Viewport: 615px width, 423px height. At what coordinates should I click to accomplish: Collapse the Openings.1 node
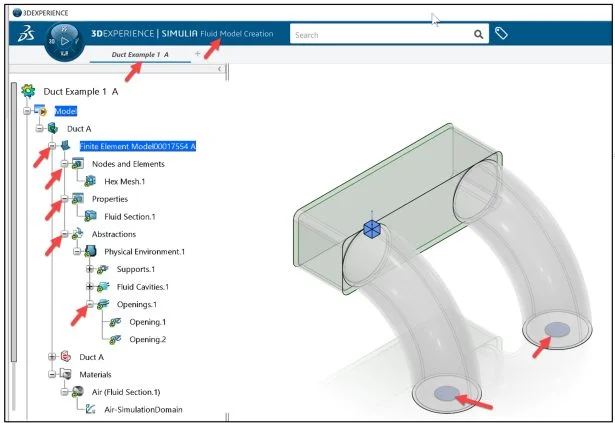pos(90,304)
